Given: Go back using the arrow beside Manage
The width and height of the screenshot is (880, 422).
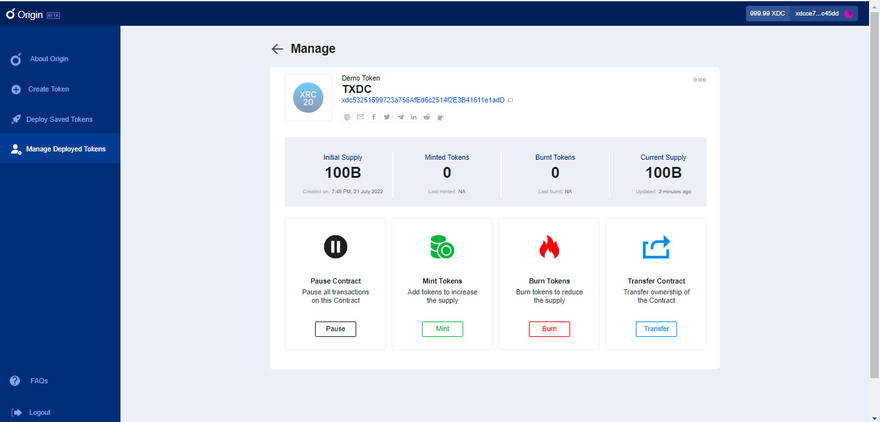Looking at the screenshot, I should pos(277,49).
